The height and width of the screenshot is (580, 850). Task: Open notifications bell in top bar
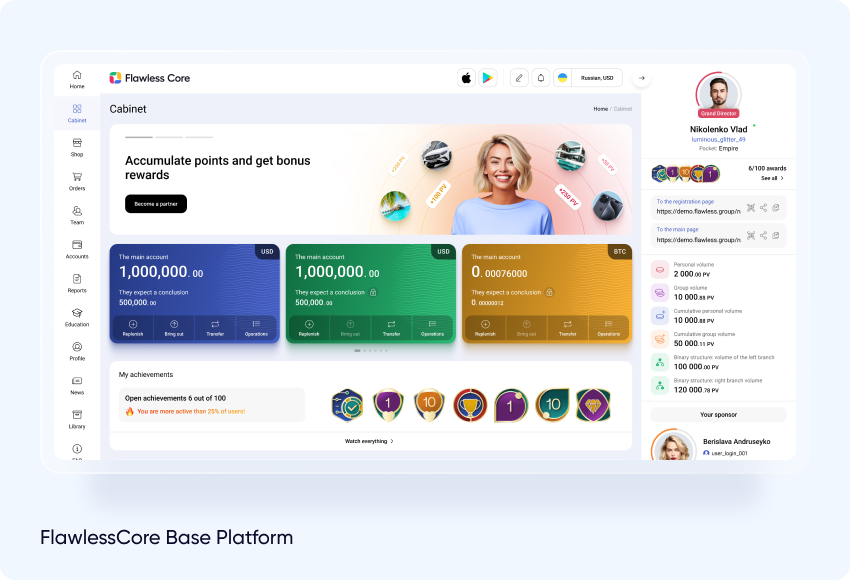[x=541, y=78]
